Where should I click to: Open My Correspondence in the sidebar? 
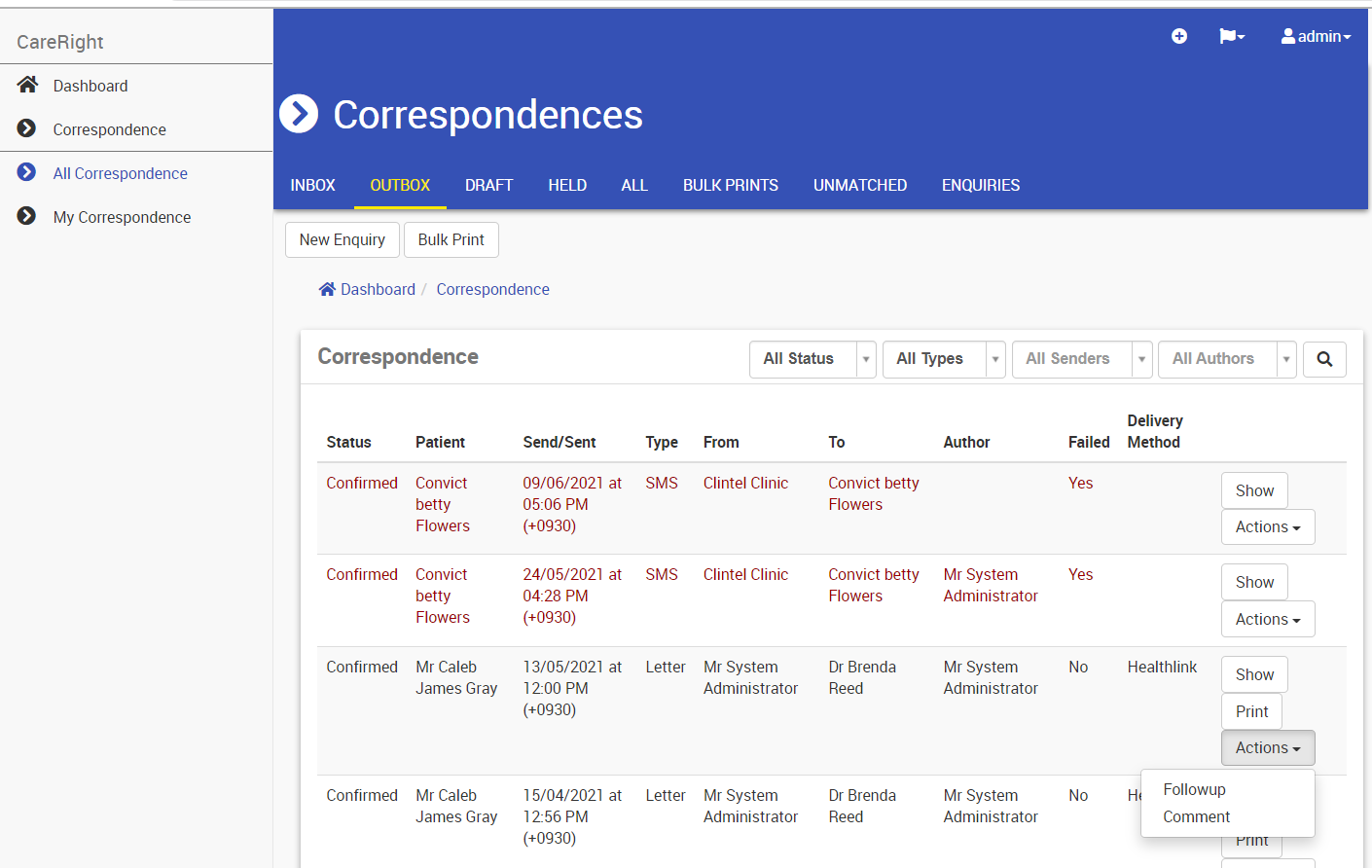tap(122, 217)
